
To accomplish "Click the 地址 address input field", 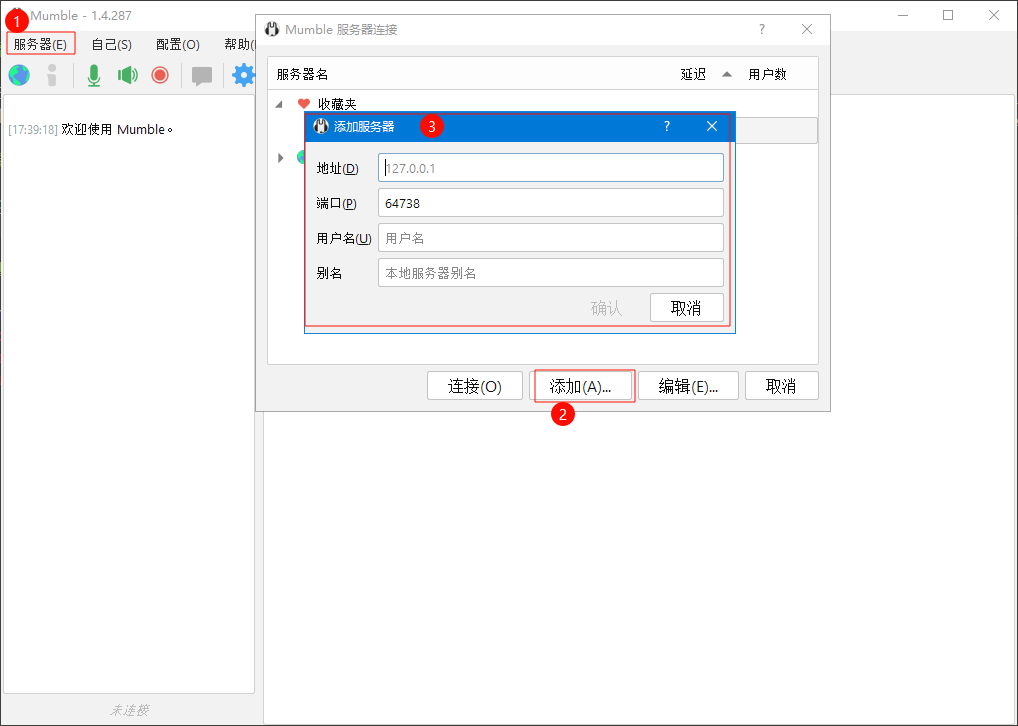I will pos(551,168).
